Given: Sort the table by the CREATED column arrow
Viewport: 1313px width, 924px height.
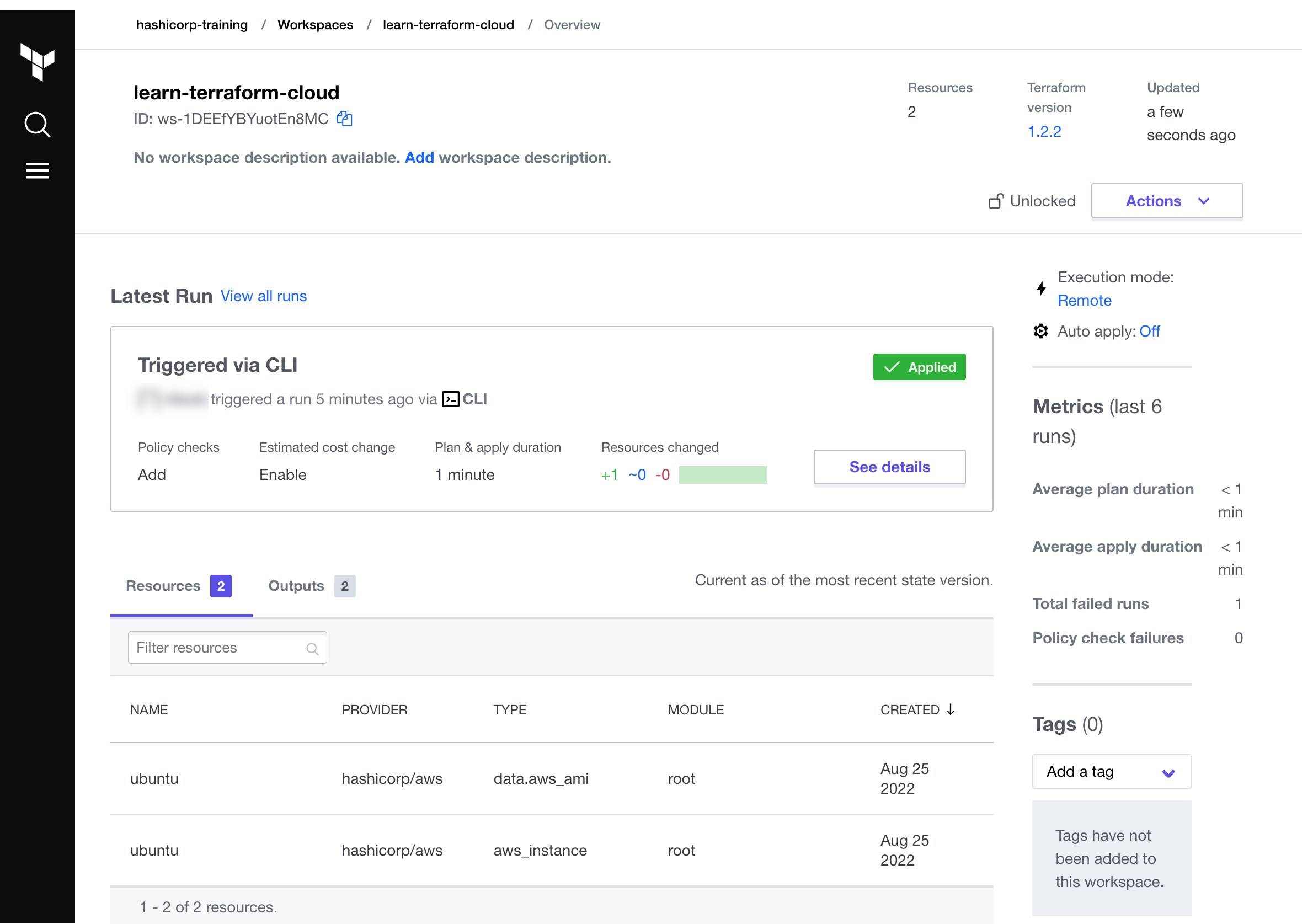Looking at the screenshot, I should 951,709.
